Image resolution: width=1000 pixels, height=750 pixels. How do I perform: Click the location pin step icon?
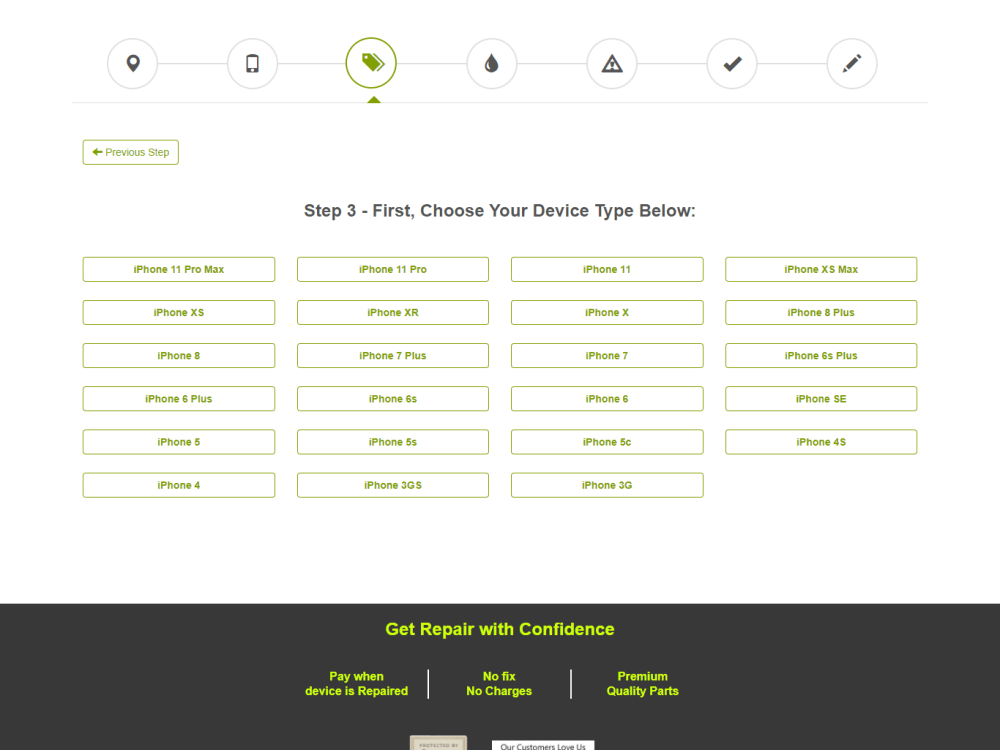pos(133,64)
